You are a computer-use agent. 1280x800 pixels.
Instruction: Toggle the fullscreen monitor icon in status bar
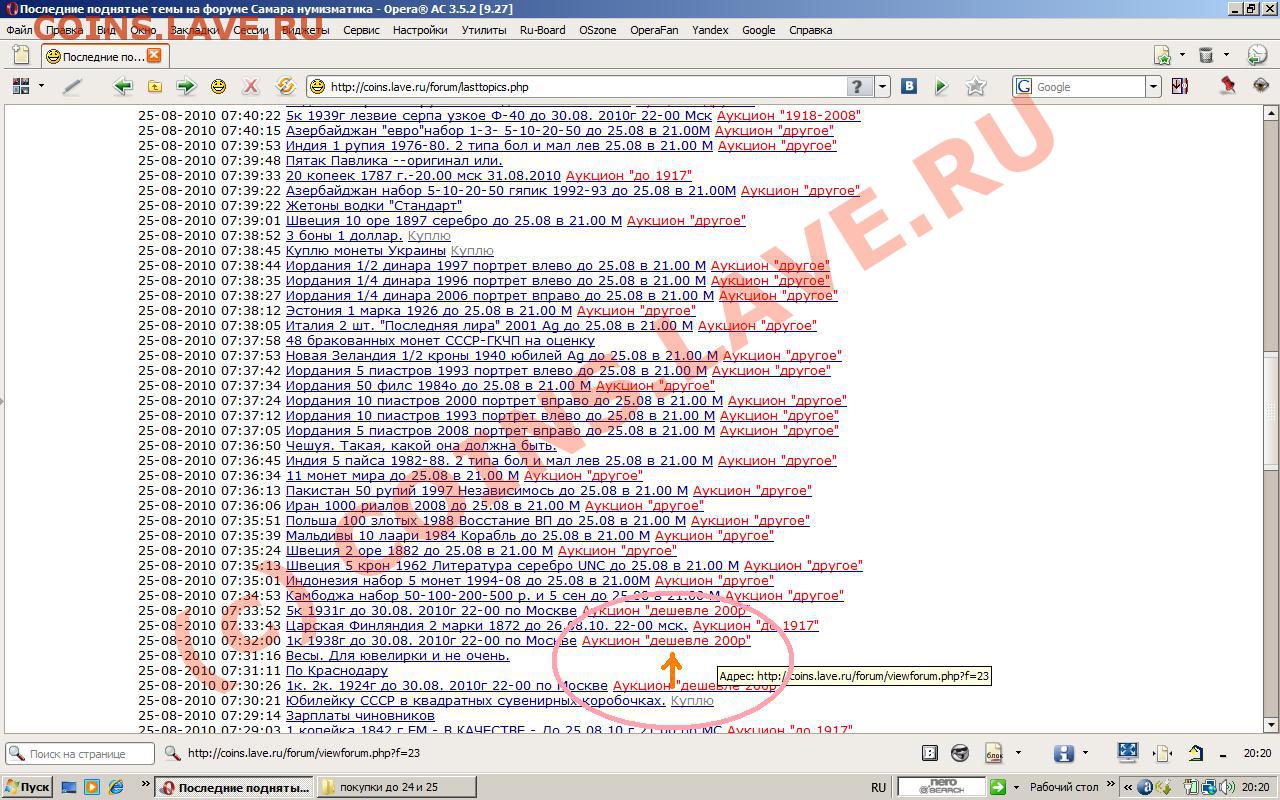click(x=1127, y=753)
